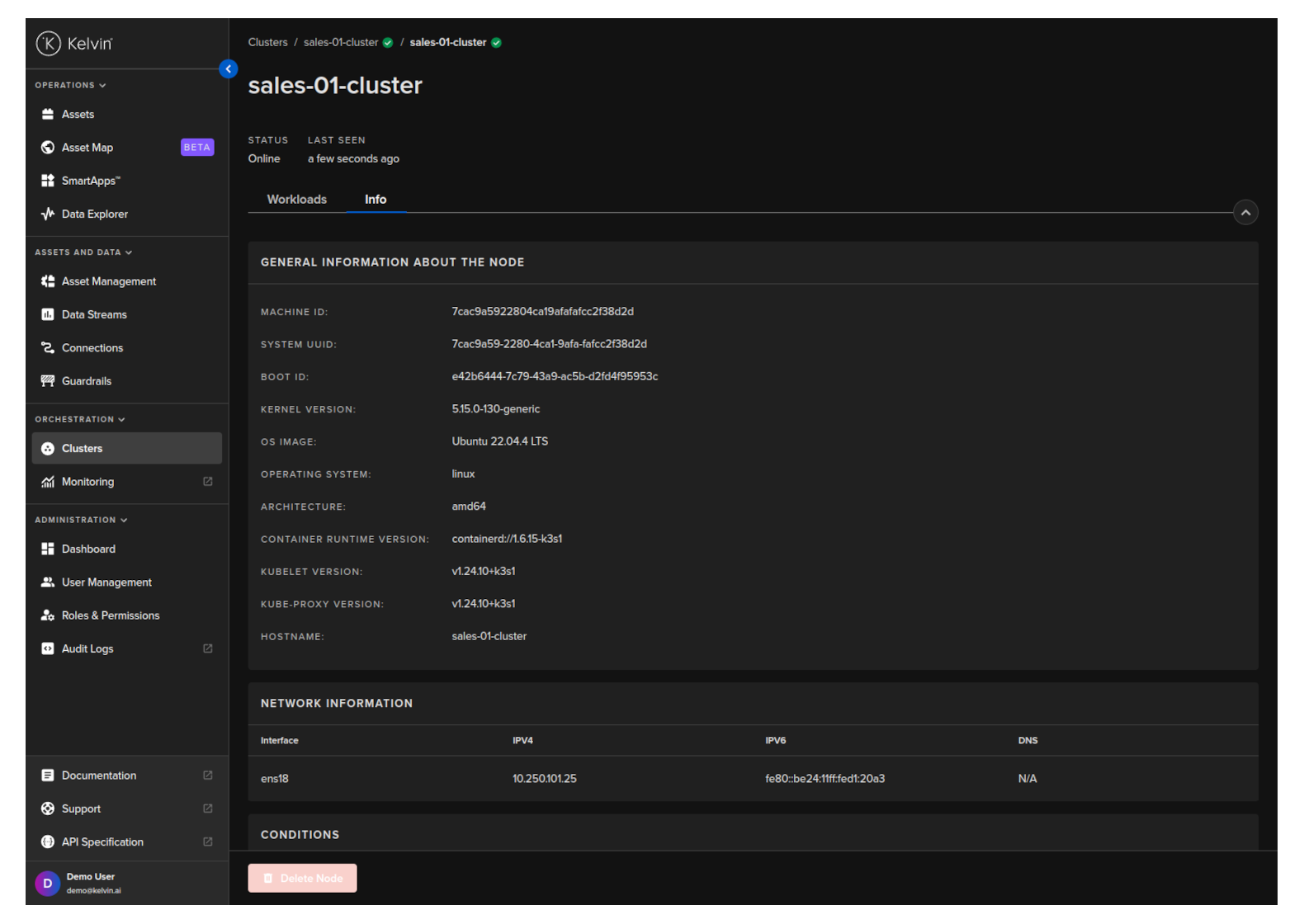Collapse the cluster header with chevron up
Viewport: 1304px width, 924px height.
pos(1245,213)
